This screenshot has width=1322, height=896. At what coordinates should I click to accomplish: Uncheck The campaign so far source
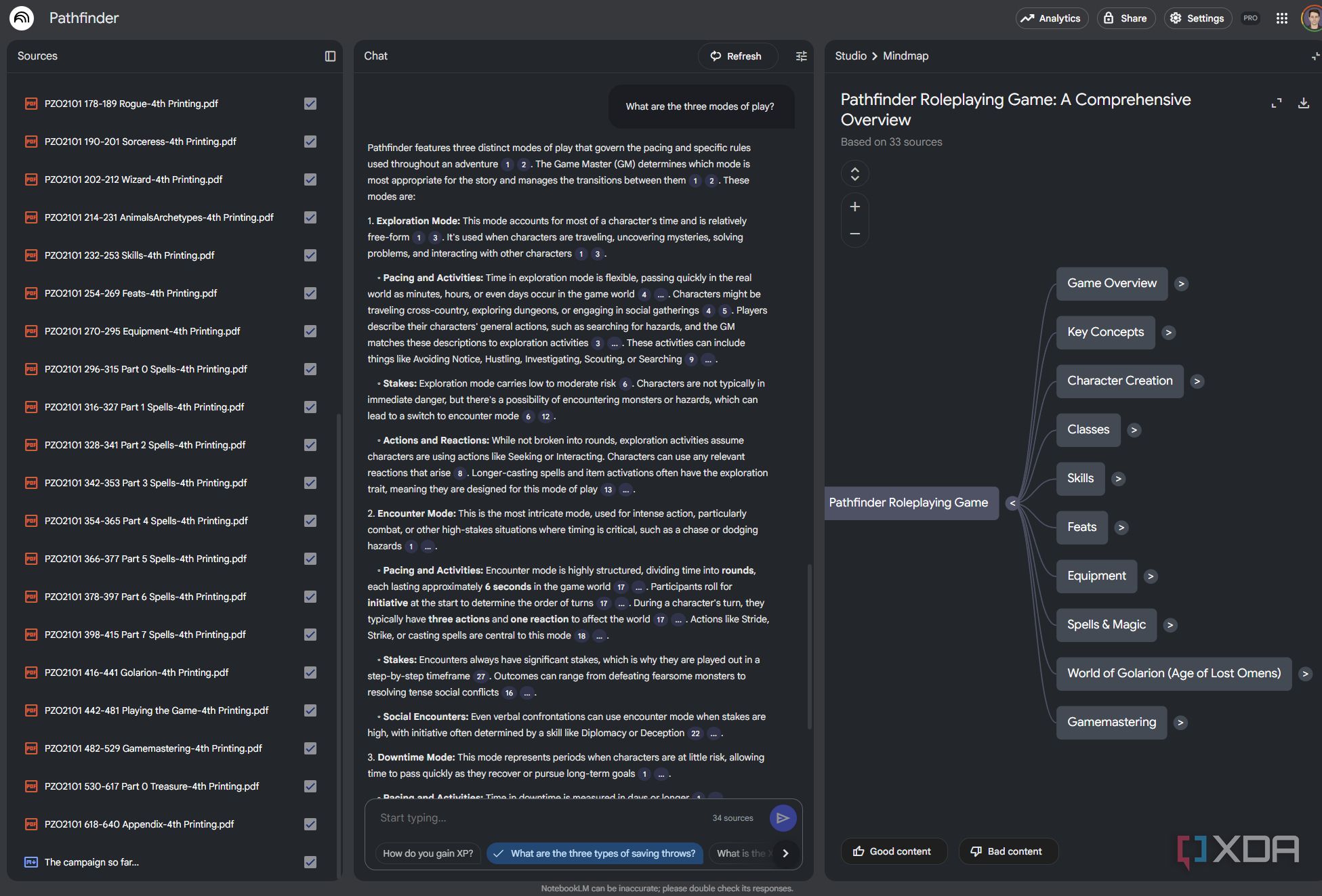[310, 862]
